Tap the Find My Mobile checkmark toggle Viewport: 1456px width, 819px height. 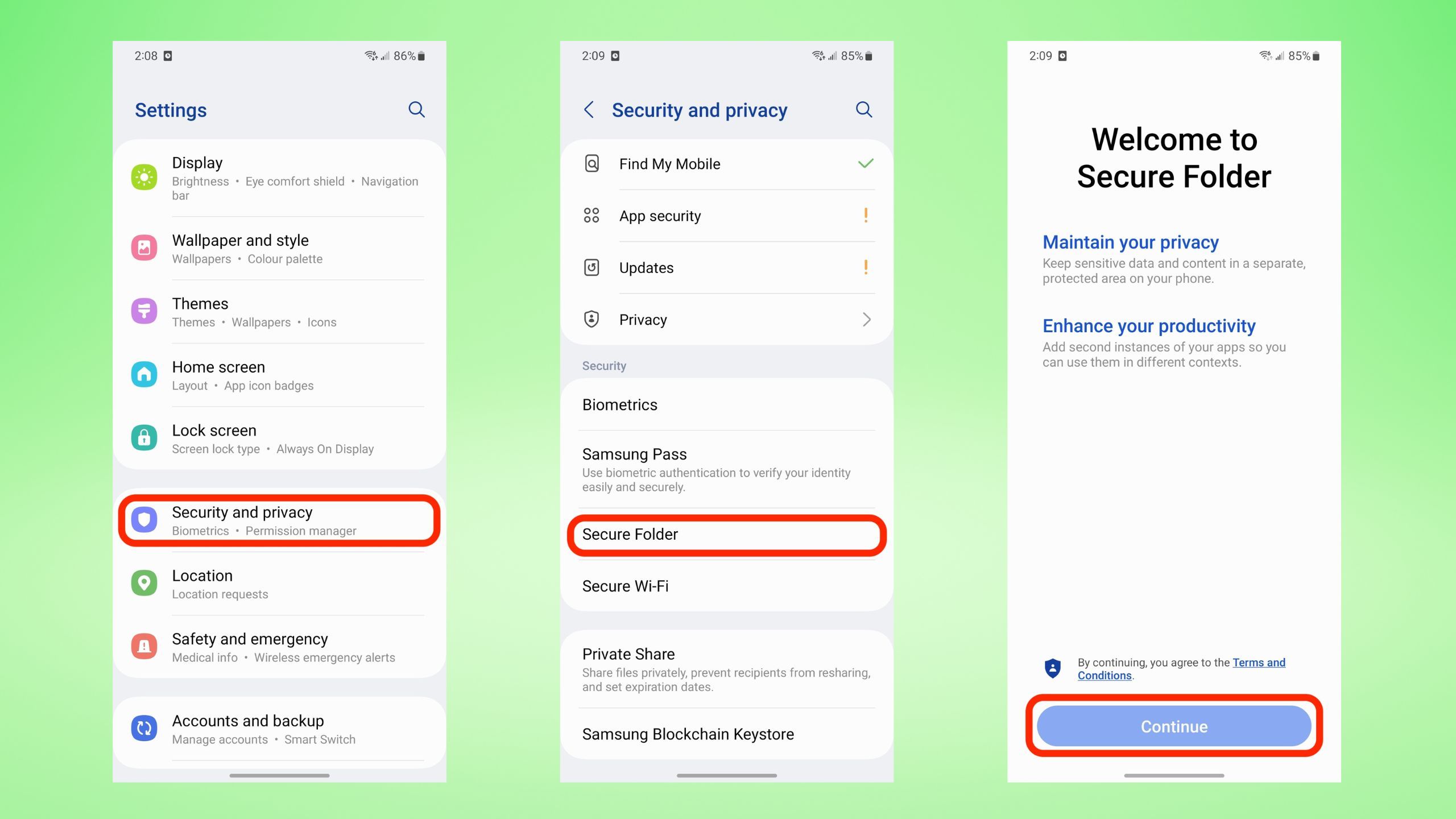[x=865, y=164]
